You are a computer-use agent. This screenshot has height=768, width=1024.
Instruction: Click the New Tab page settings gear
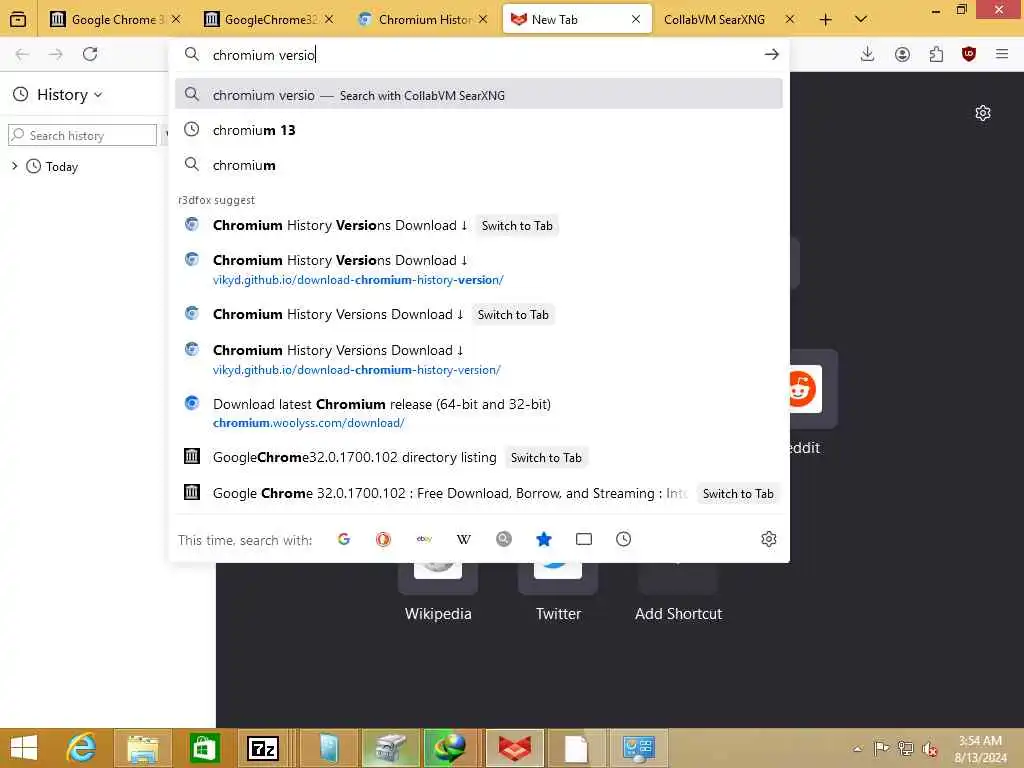982,113
